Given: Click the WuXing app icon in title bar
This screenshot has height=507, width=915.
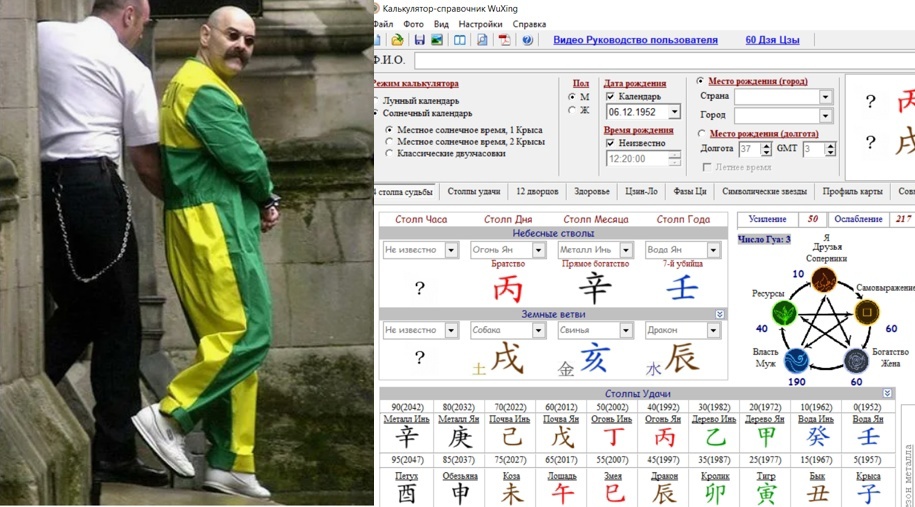Looking at the screenshot, I should point(376,8).
